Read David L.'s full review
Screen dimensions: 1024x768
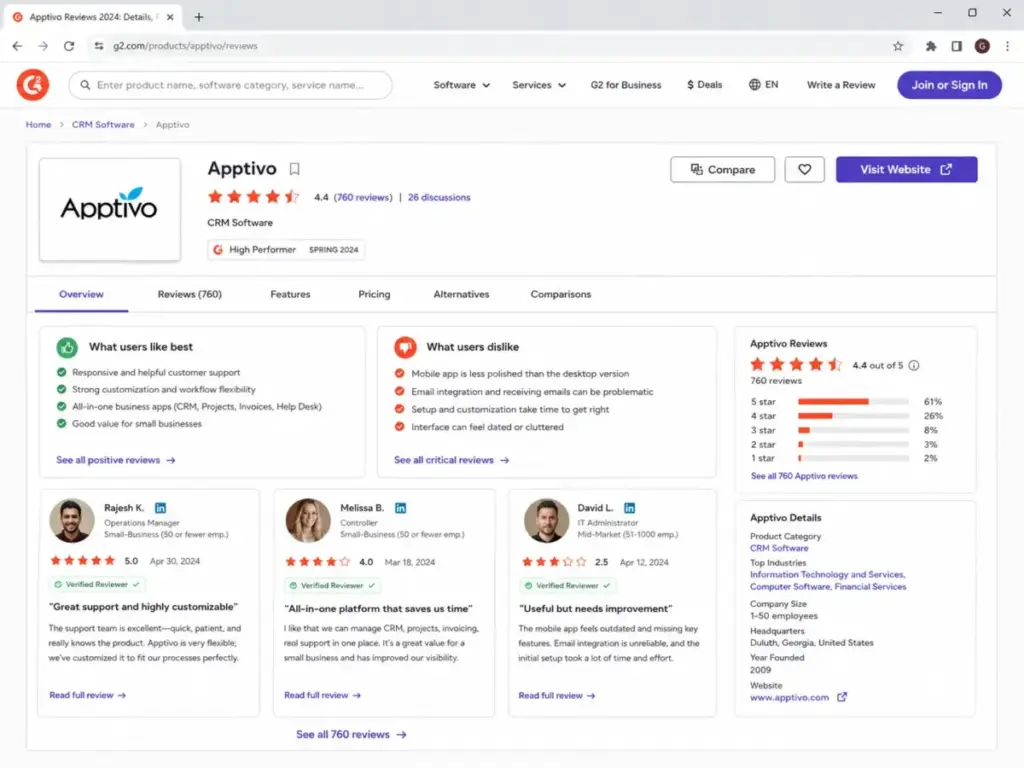pyautogui.click(x=557, y=696)
